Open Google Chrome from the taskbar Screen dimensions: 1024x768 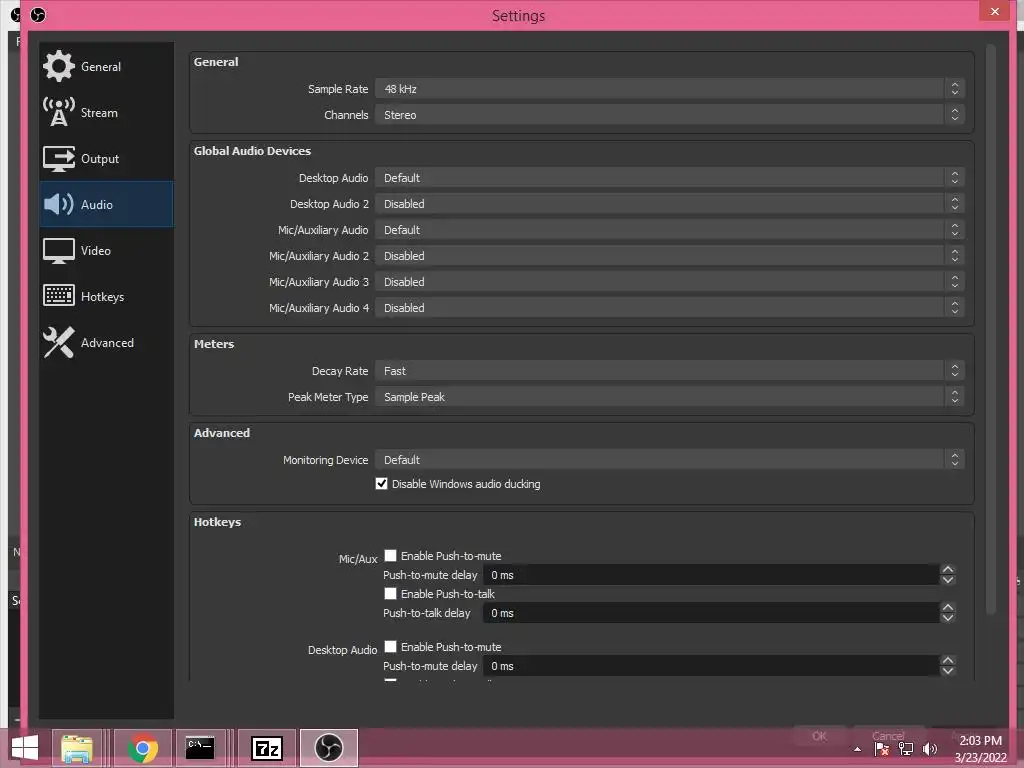(142, 748)
